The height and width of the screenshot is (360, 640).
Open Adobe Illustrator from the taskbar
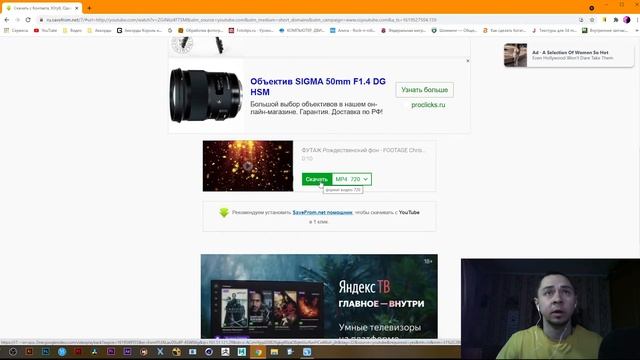[x=29, y=351]
